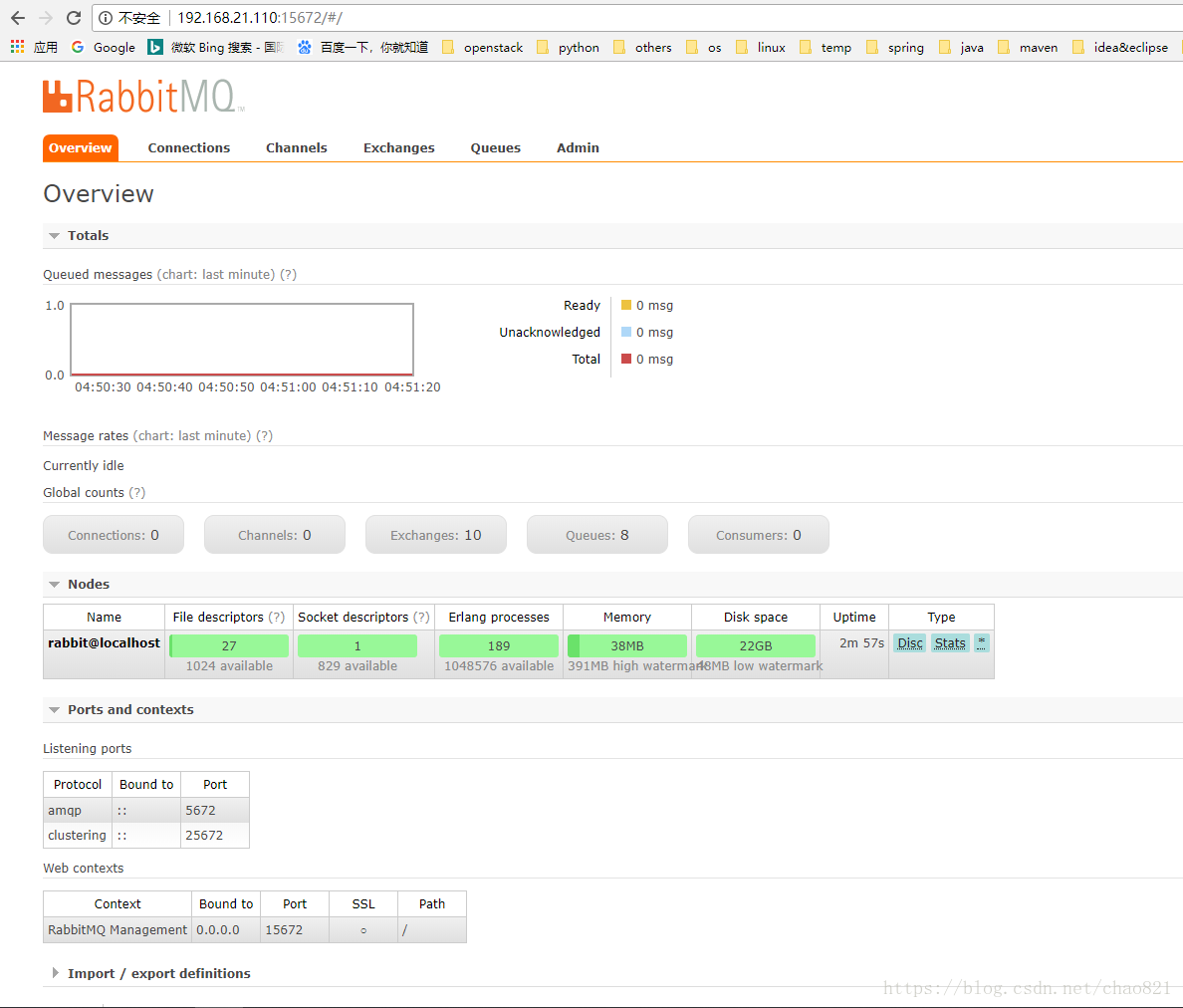This screenshot has width=1183, height=1008.
Task: Open the python bookmark folder
Action: click(569, 47)
